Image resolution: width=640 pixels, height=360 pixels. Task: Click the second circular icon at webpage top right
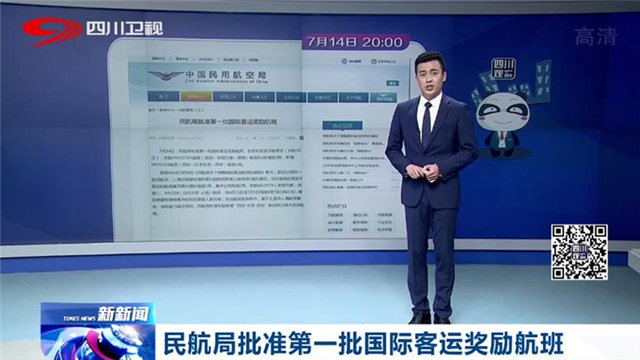tap(373, 62)
